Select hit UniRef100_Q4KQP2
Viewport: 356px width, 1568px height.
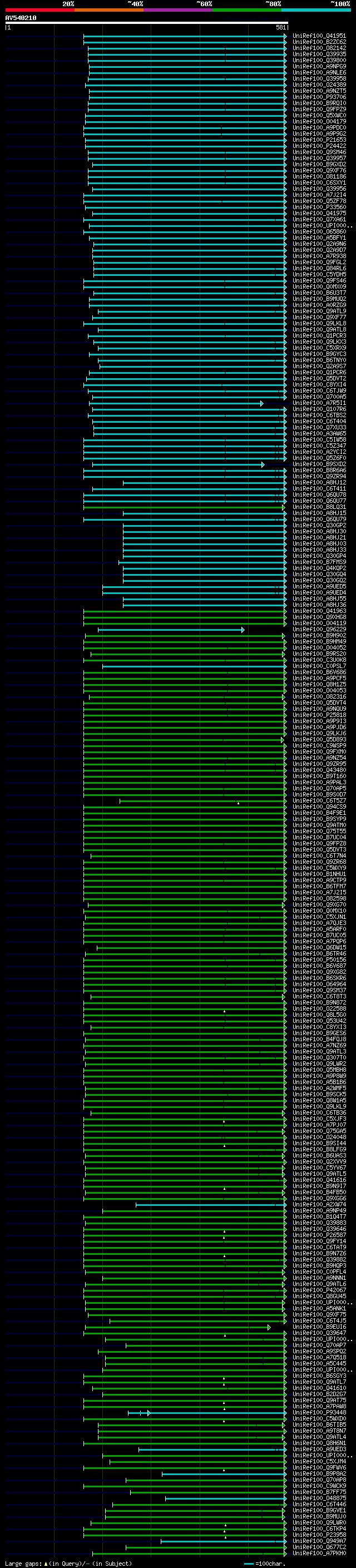[319, 568]
